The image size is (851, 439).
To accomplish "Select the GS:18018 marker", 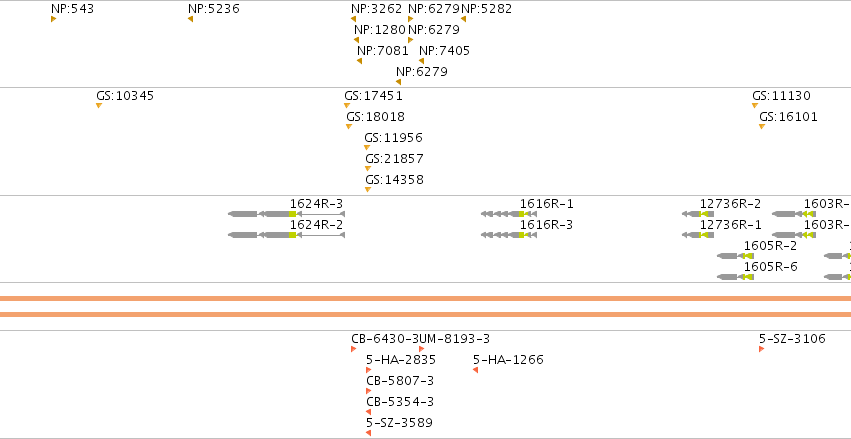I will [x=349, y=126].
